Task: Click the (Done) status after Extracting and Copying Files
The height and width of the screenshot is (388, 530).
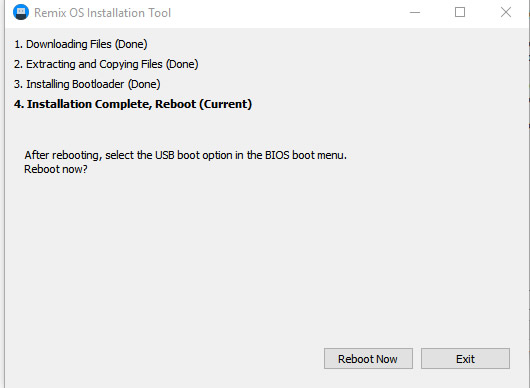Action: (182, 64)
